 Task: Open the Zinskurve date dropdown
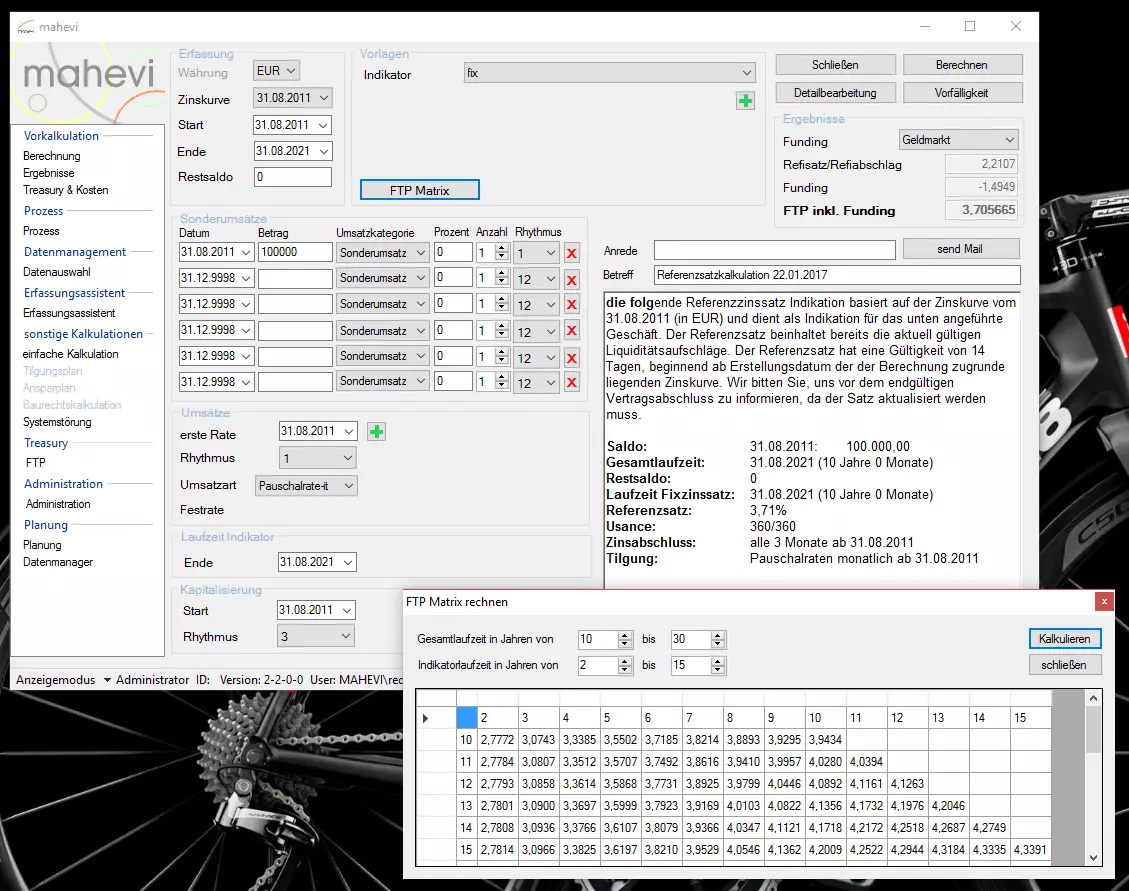point(323,98)
